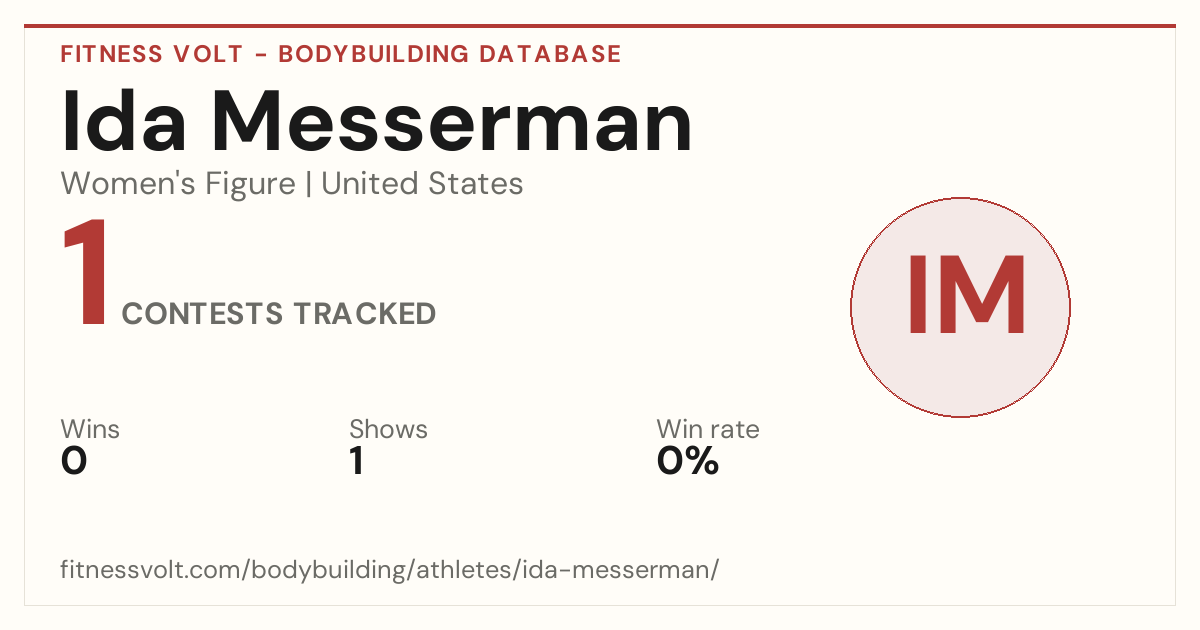Click the Fitness Volt Bodybuilding Database header
Viewport: 1200px width, 630px height.
pos(341,54)
